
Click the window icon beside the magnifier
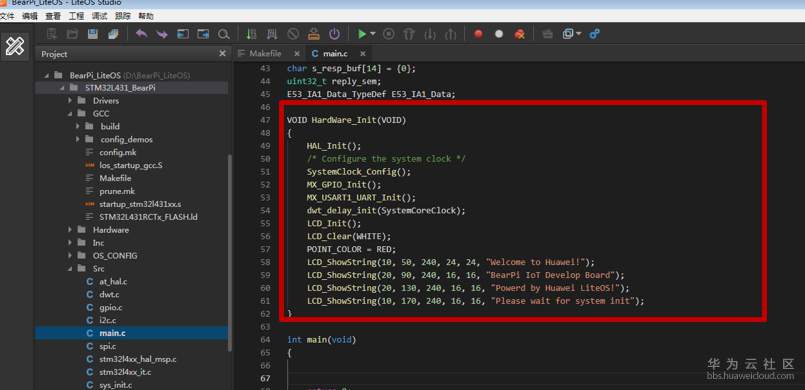click(x=203, y=34)
